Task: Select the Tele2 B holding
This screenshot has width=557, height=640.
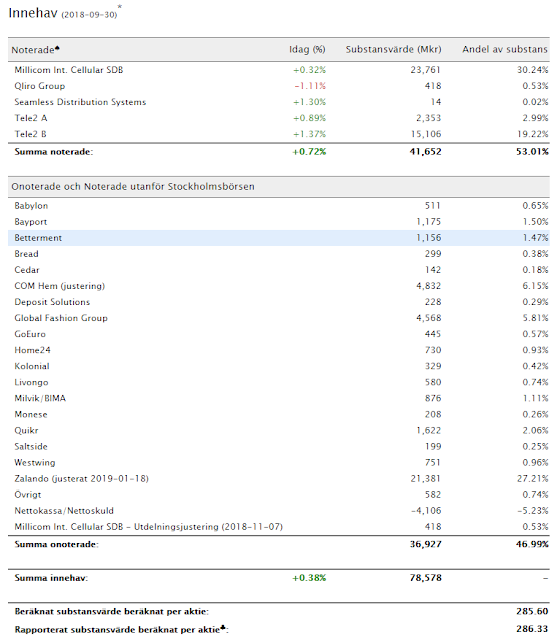Action: (279, 134)
